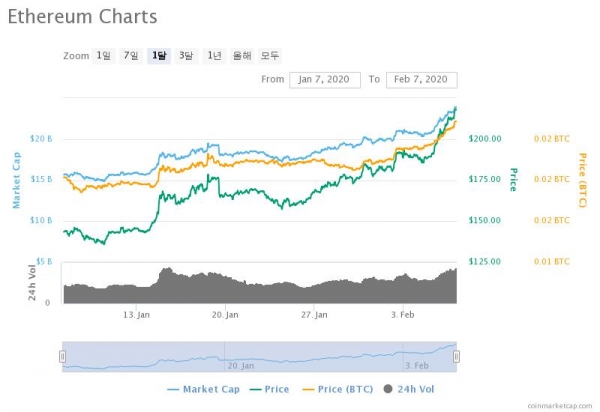Click the $15 B market cap axis label
Screen dimensions: 600x412
coord(41,179)
